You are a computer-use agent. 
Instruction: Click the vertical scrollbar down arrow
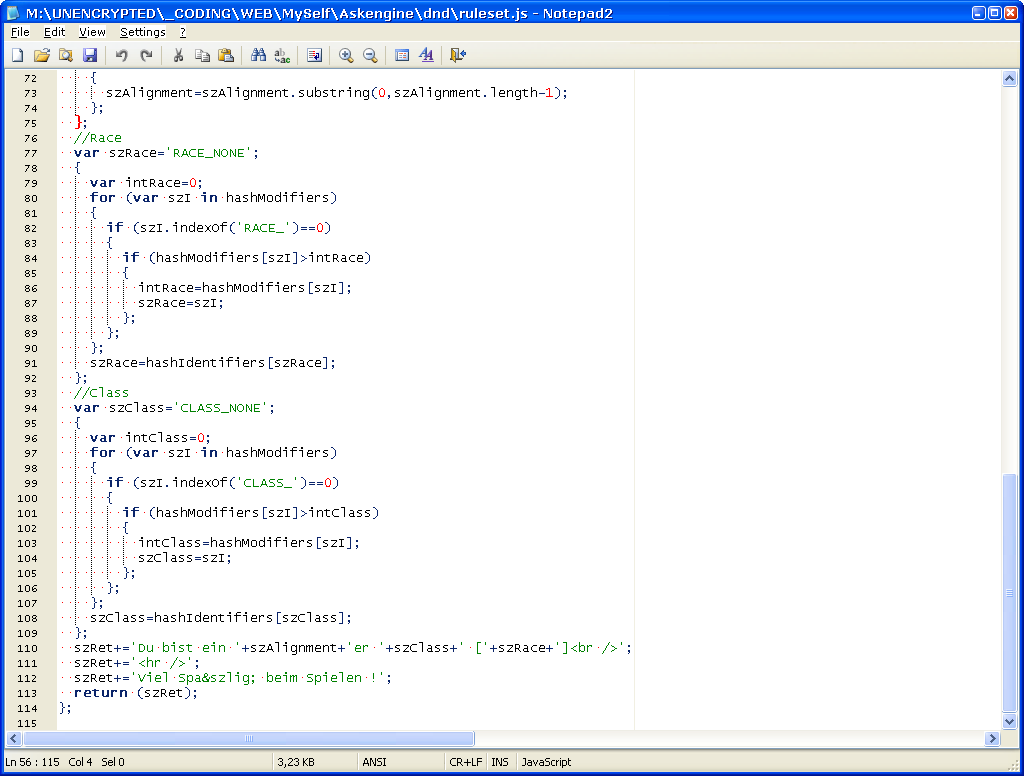pyautogui.click(x=1009, y=722)
